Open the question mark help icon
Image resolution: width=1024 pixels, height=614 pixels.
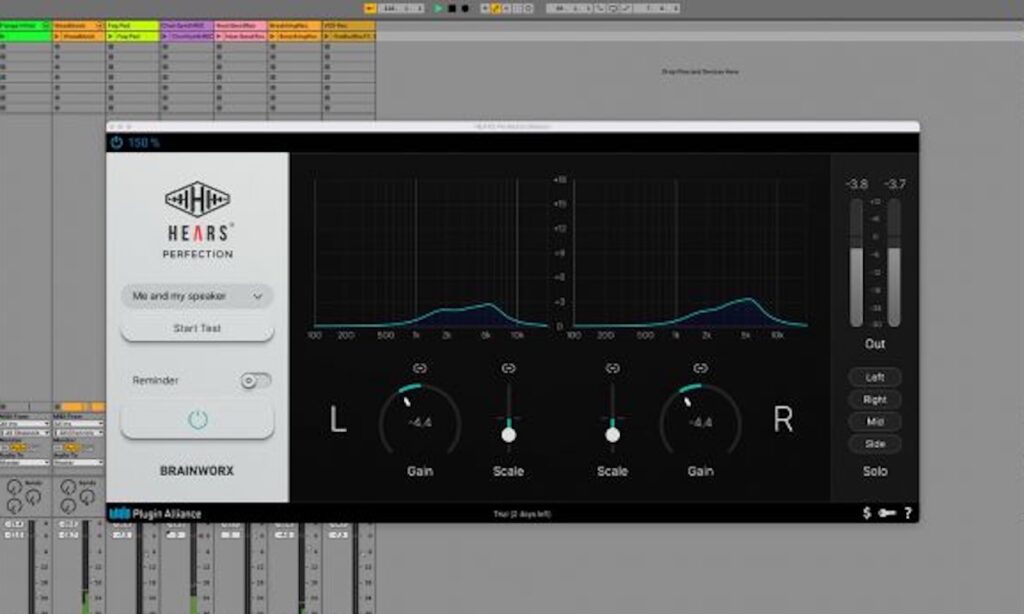(x=908, y=513)
